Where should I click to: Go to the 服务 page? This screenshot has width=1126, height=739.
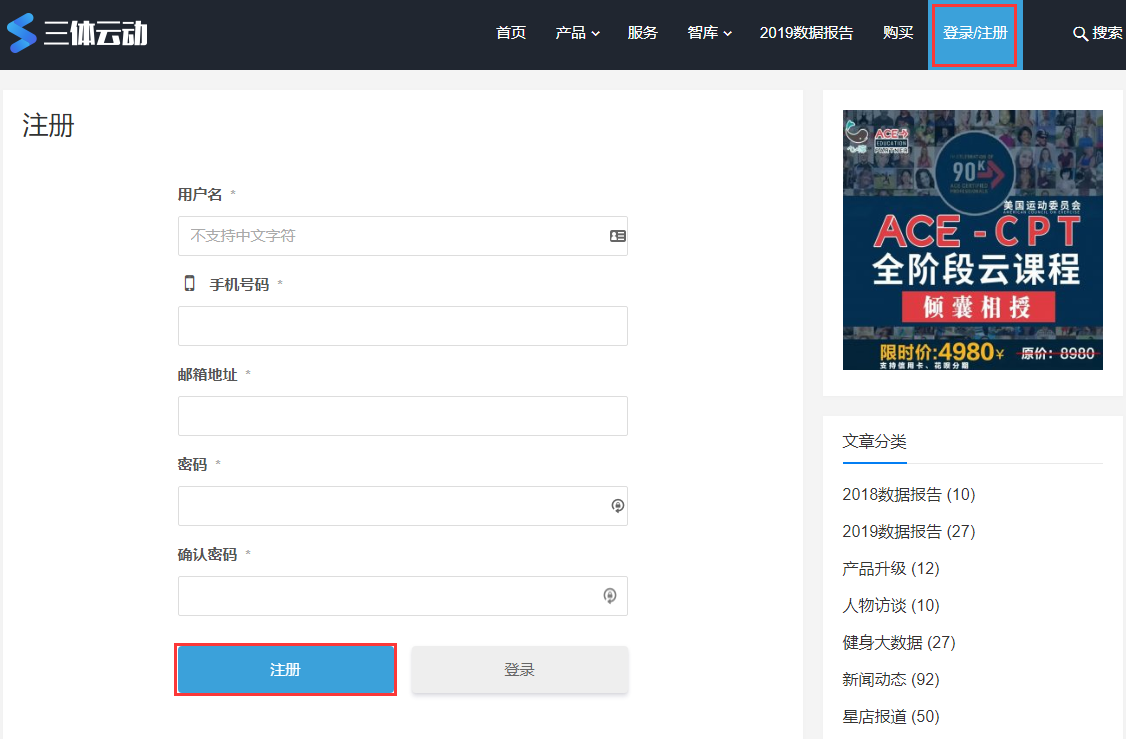[643, 33]
